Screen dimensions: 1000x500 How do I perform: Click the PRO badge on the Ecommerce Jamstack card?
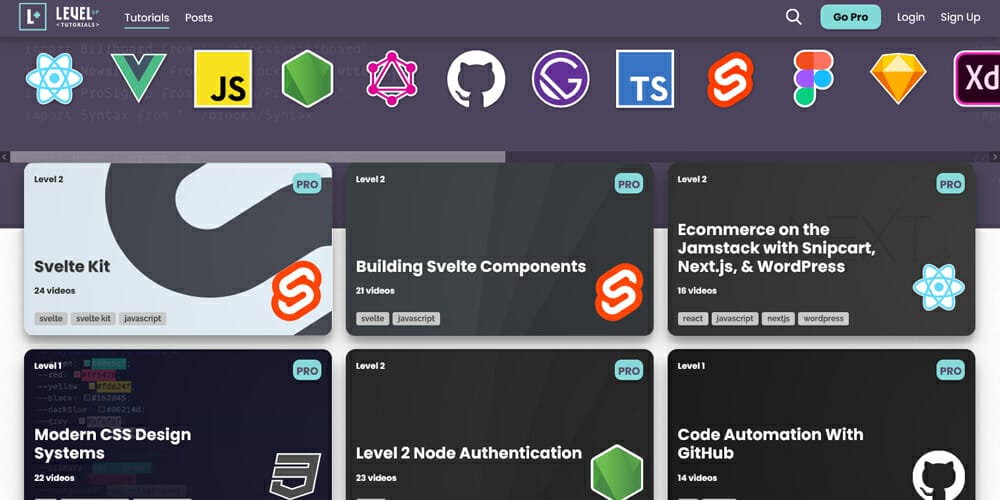click(950, 184)
